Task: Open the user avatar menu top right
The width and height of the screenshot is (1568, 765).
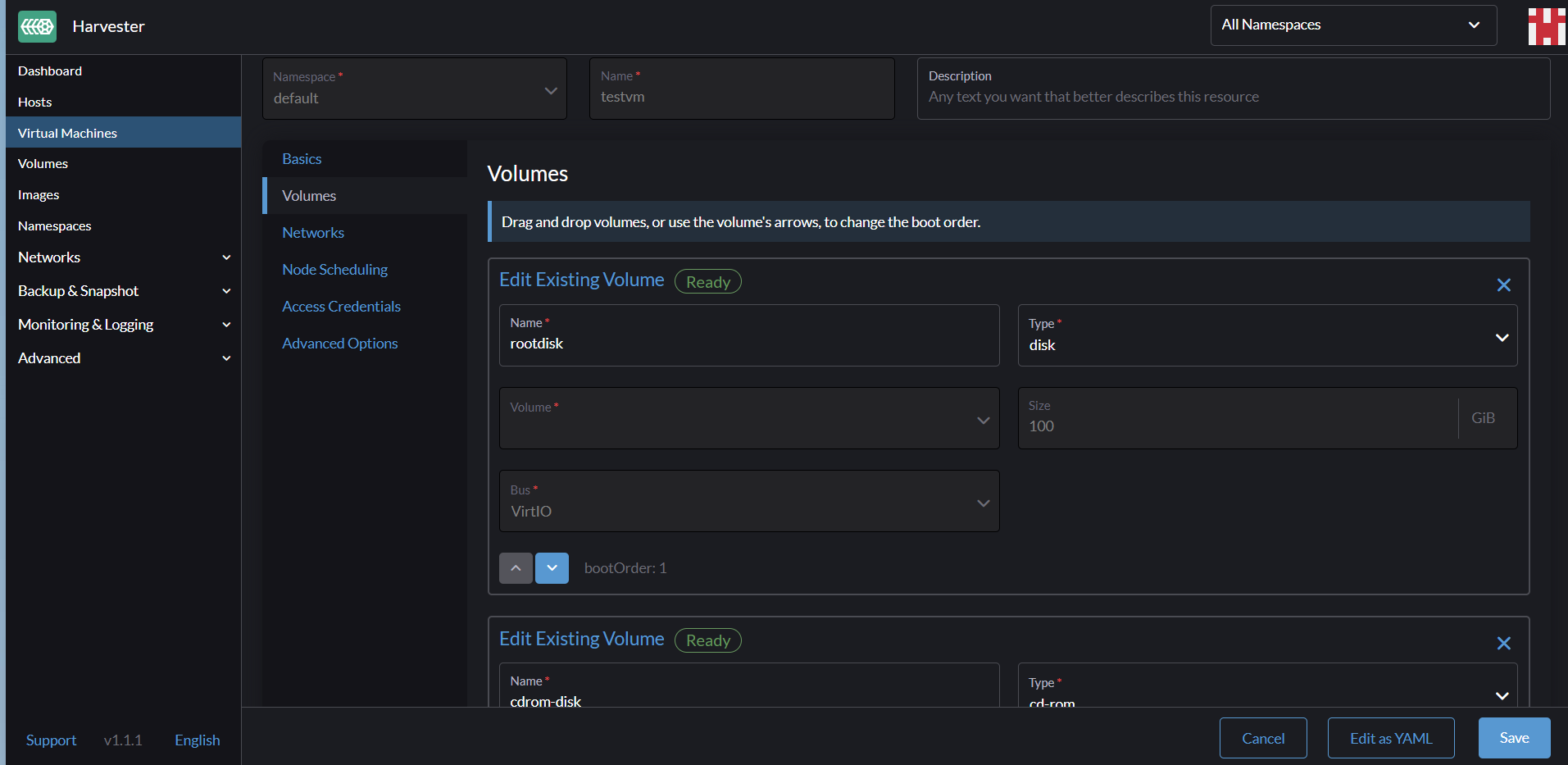Action: (x=1546, y=25)
